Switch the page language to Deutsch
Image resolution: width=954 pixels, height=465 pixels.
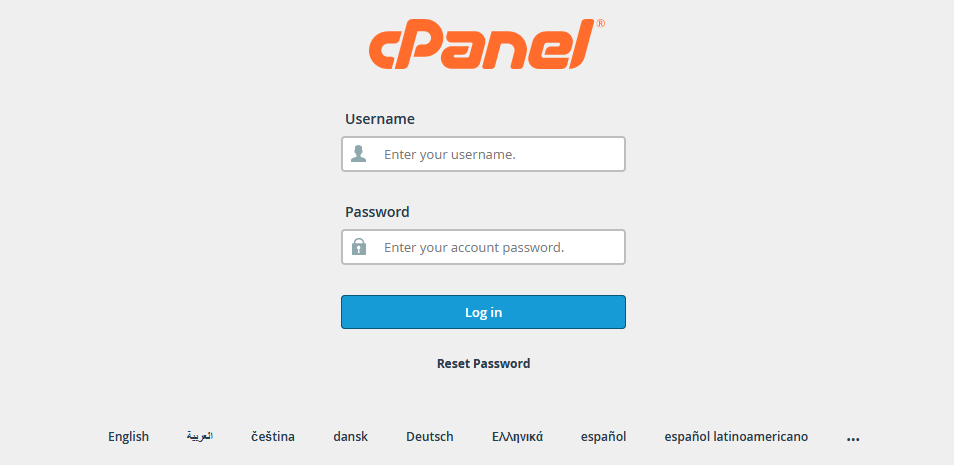(x=430, y=437)
